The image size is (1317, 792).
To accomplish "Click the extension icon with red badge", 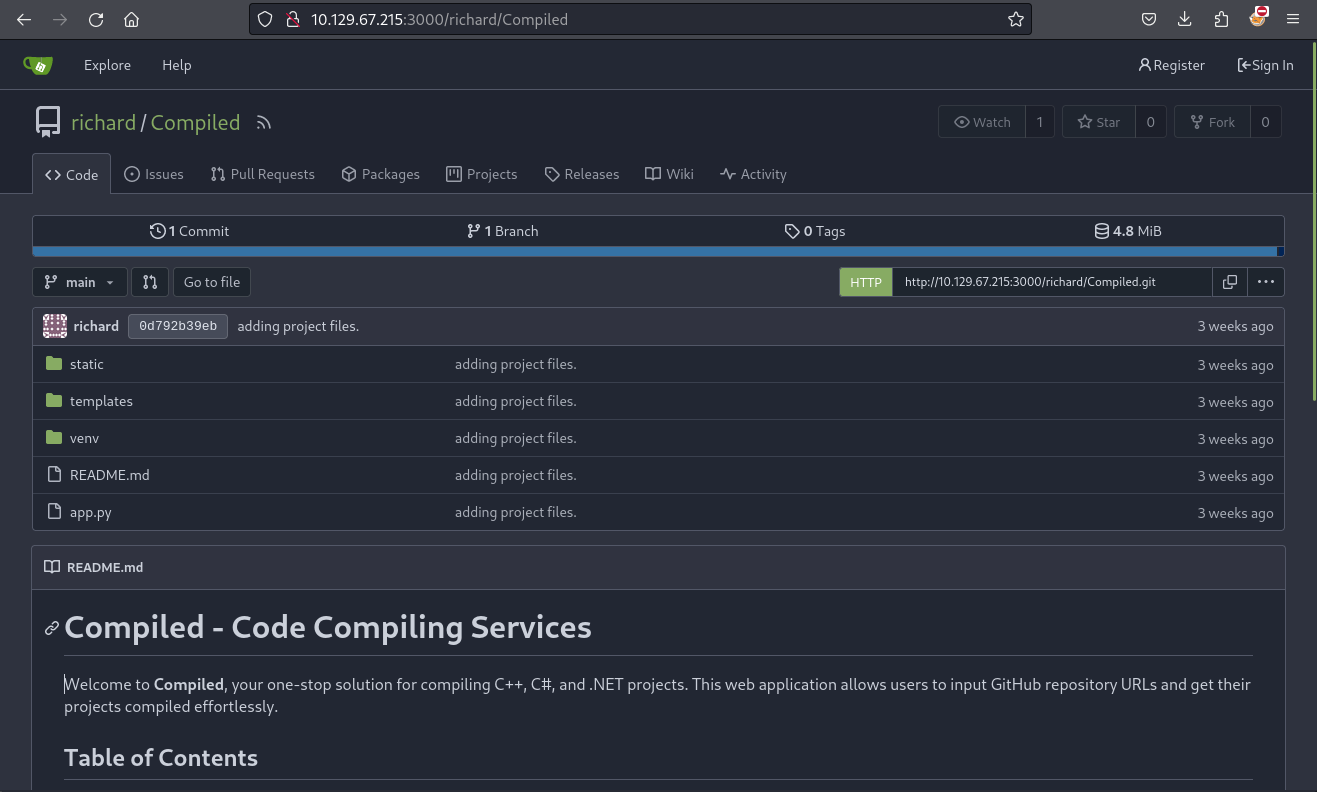I will [x=1258, y=17].
